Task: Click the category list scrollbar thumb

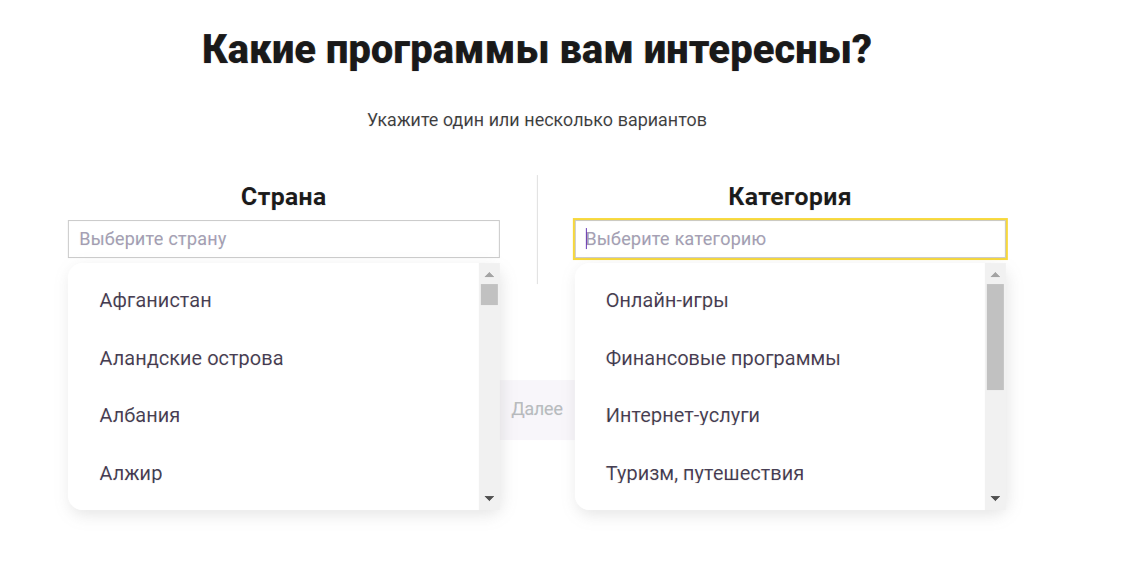Action: tap(995, 336)
